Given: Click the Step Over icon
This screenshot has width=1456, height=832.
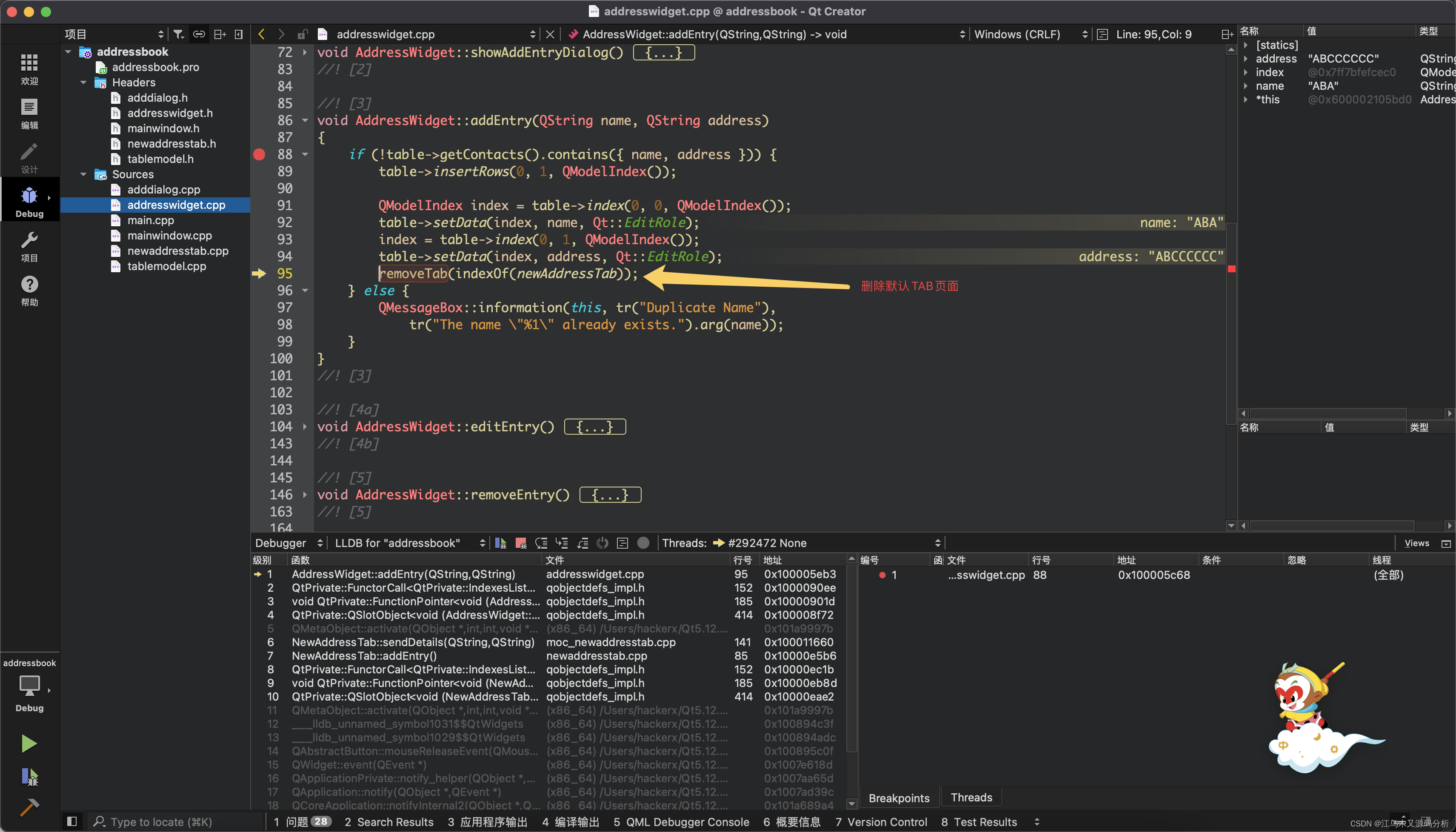Looking at the screenshot, I should point(541,543).
